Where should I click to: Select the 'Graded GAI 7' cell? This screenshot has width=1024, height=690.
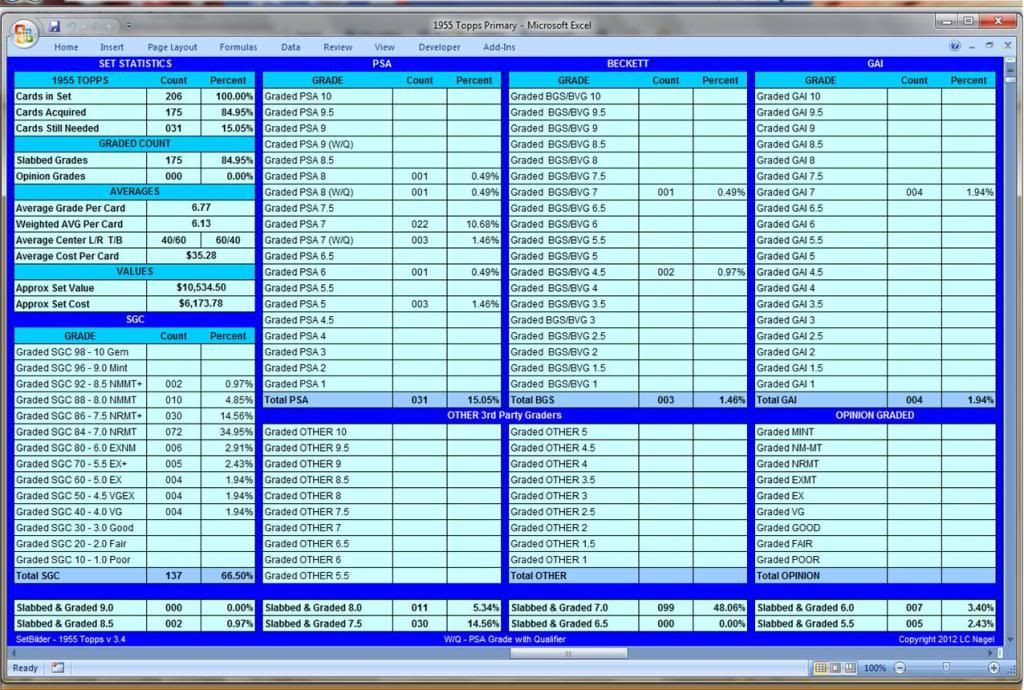(x=821, y=192)
